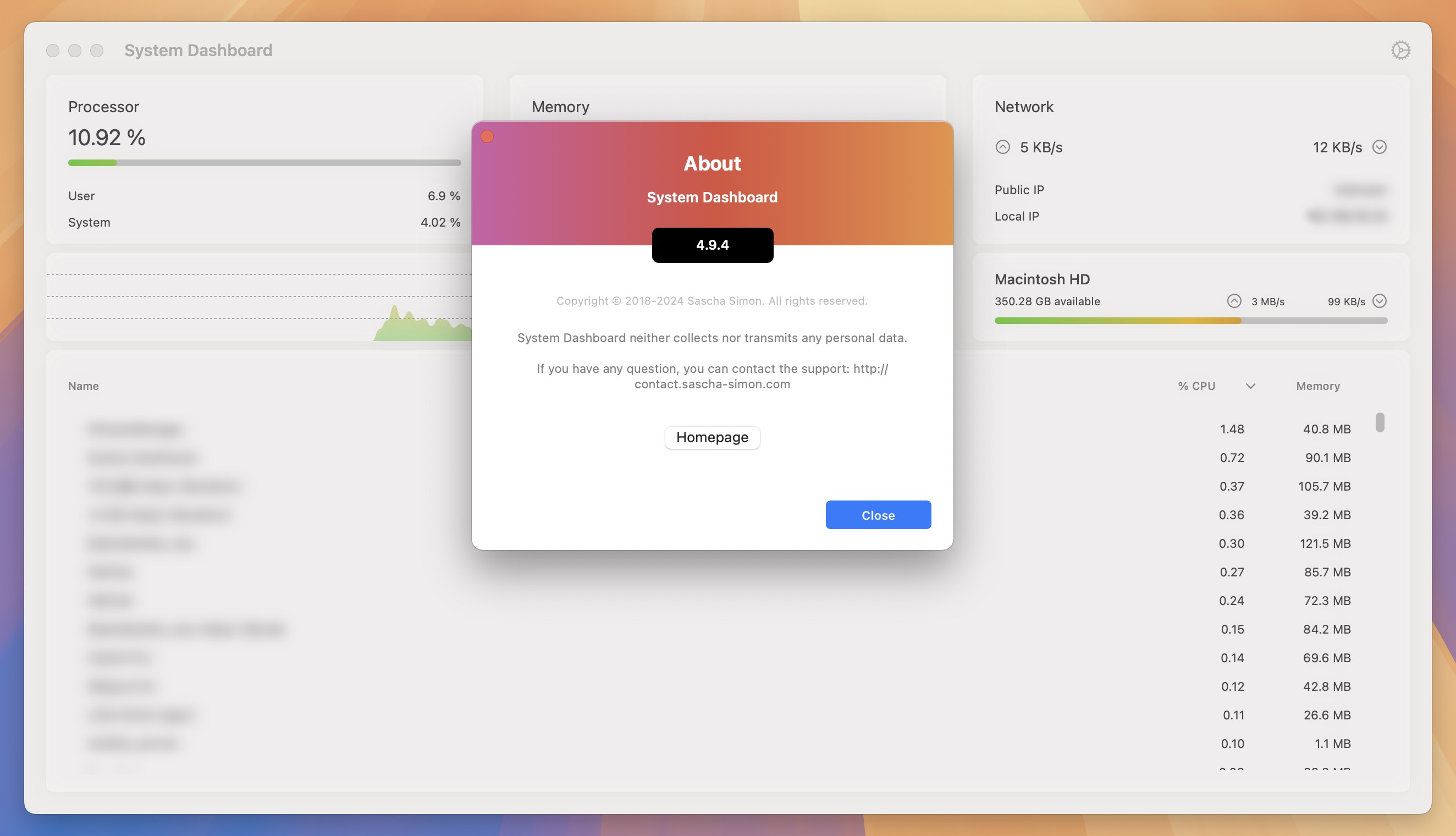The image size is (1456, 836).
Task: Click the System Dashboard settings gear icon
Action: coord(1400,48)
